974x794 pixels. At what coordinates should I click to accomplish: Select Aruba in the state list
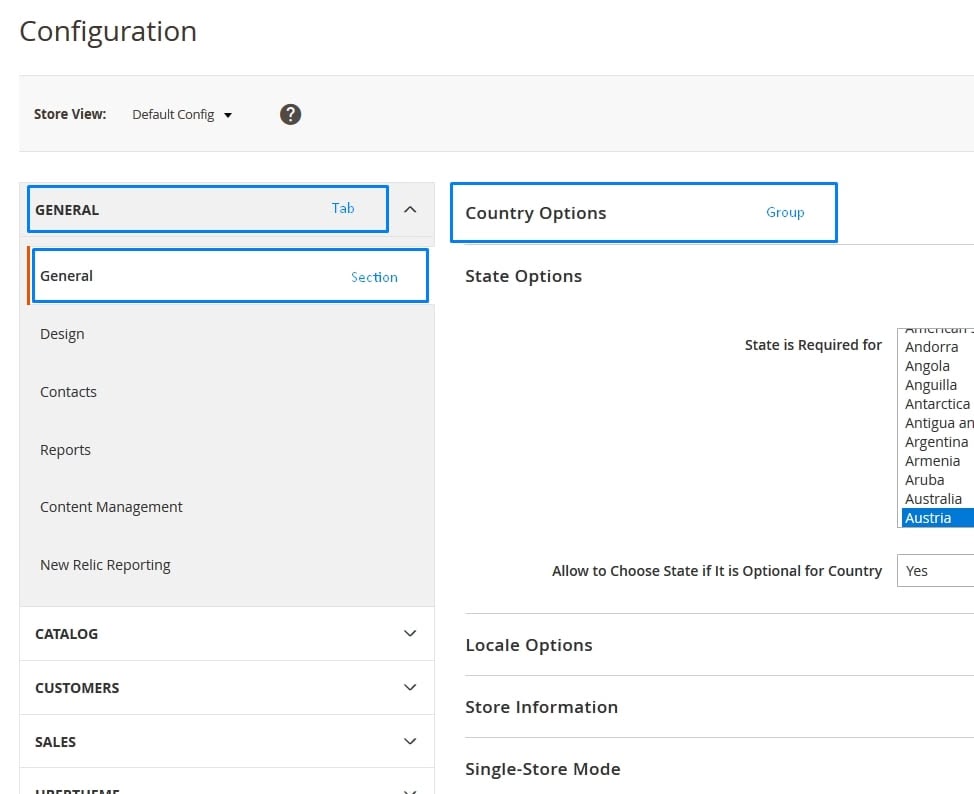pos(938,480)
